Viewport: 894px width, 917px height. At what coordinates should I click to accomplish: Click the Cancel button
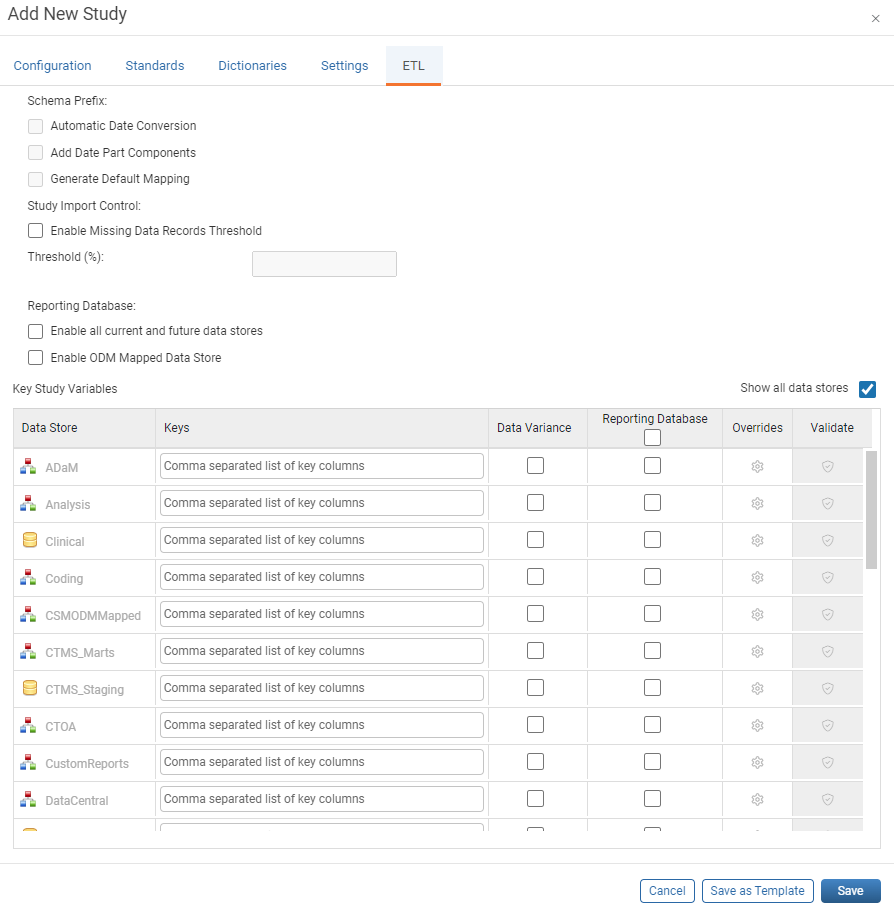pyautogui.click(x=667, y=891)
